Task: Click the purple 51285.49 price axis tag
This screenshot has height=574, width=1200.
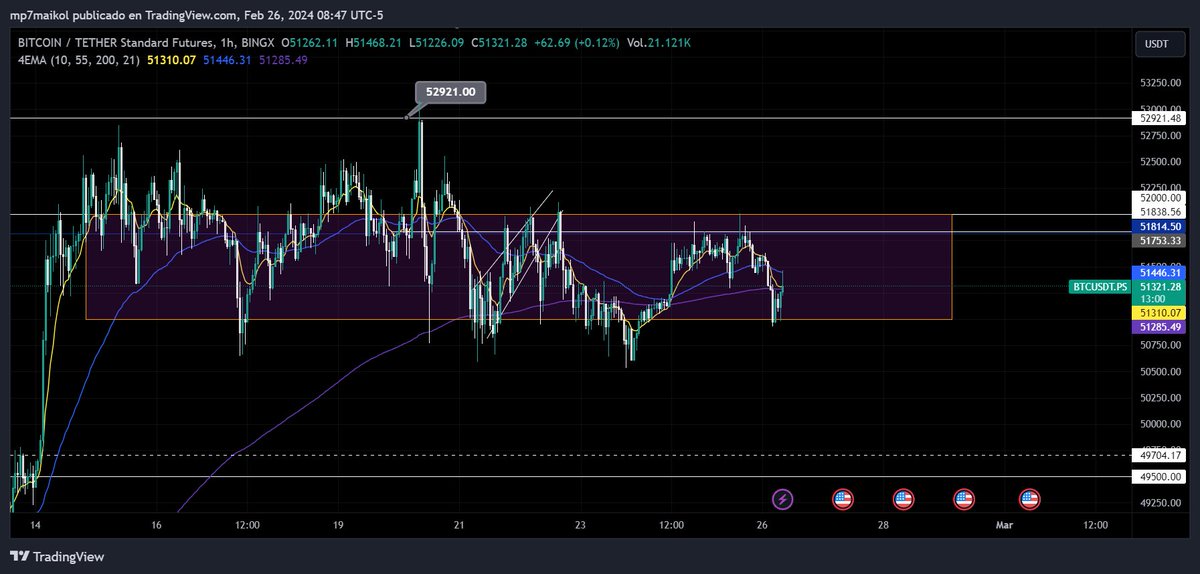Action: coord(1161,327)
